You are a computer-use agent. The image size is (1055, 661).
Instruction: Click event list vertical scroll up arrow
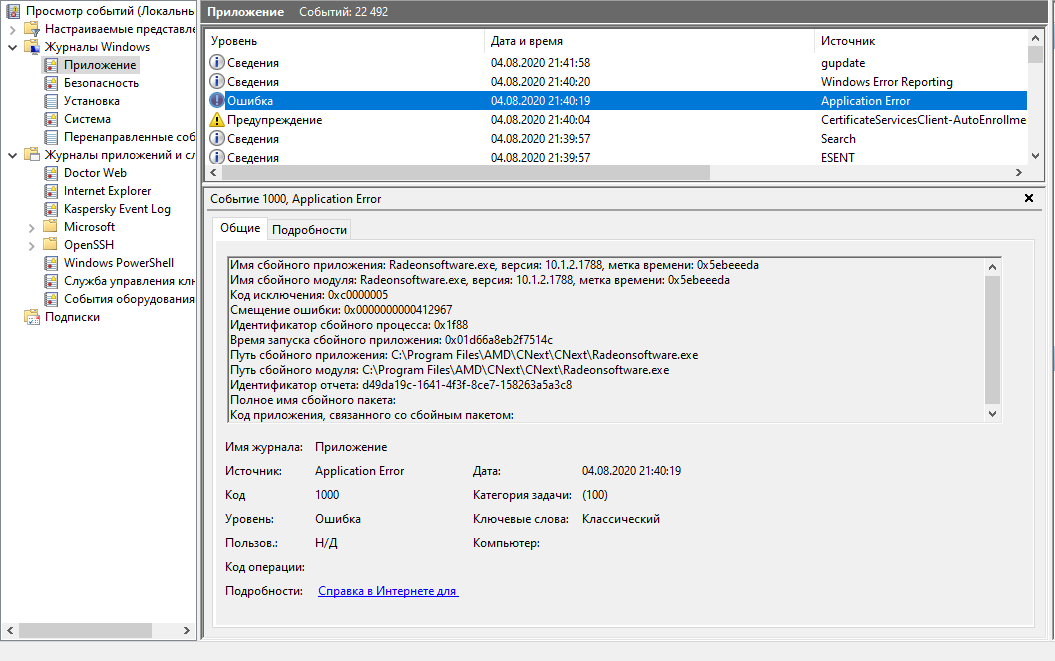(x=1035, y=38)
